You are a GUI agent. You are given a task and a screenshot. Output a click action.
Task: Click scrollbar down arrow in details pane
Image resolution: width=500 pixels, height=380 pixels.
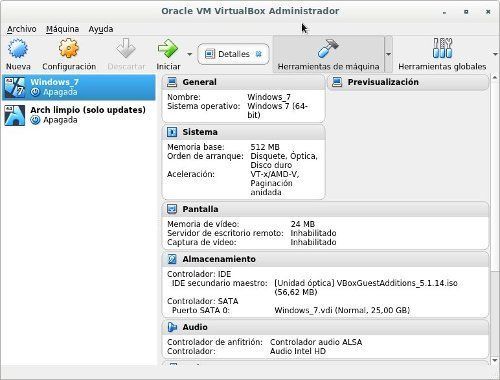495,360
